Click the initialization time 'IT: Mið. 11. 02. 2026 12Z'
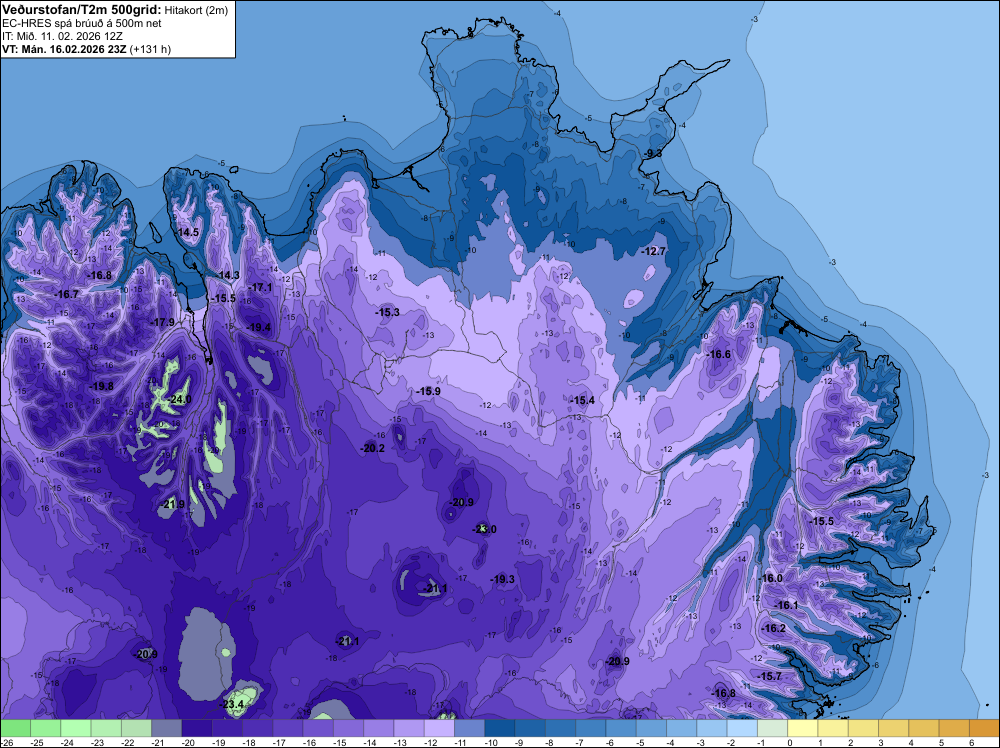 pyautogui.click(x=62, y=36)
